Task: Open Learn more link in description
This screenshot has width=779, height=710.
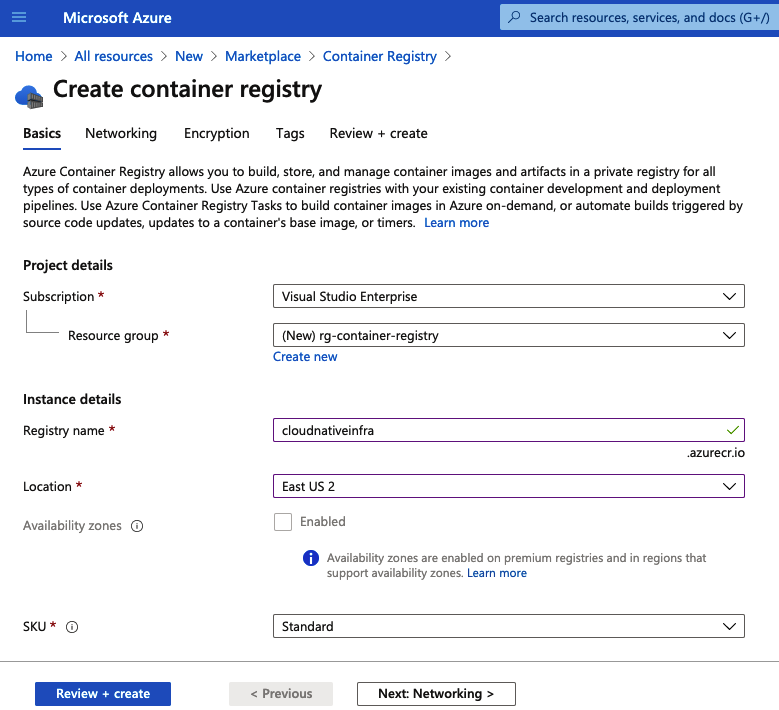Action: [x=457, y=223]
